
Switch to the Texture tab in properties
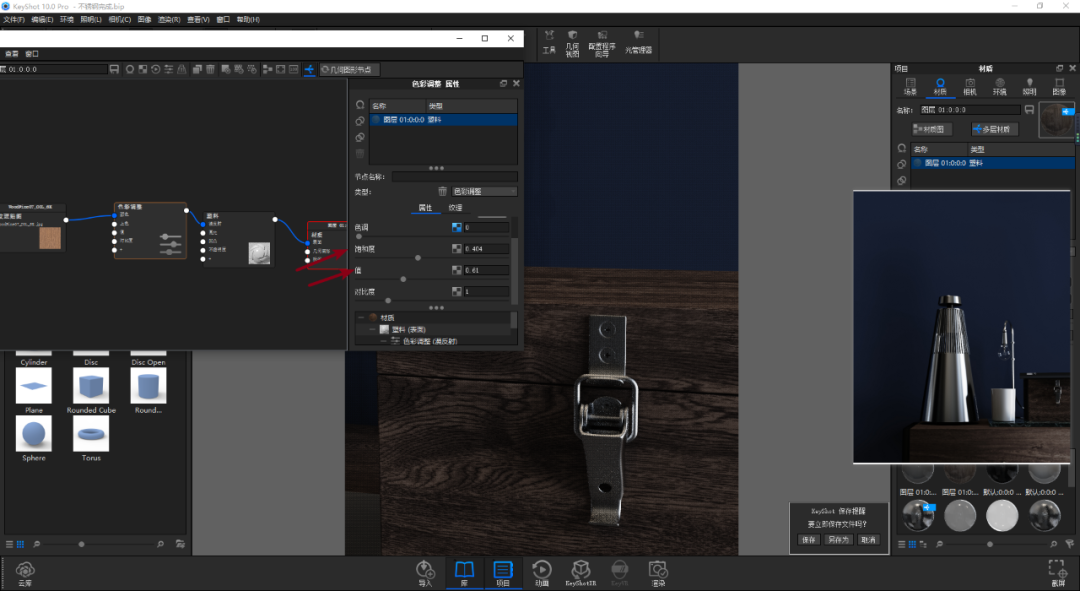click(455, 207)
